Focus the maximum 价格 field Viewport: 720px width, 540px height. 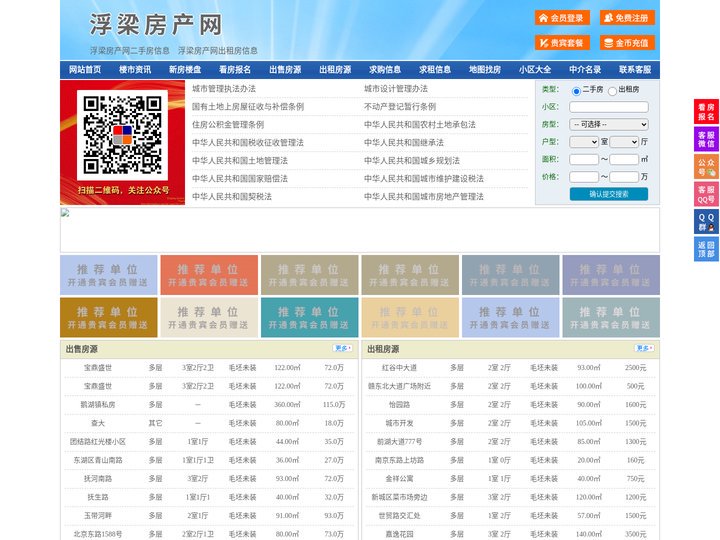point(624,177)
